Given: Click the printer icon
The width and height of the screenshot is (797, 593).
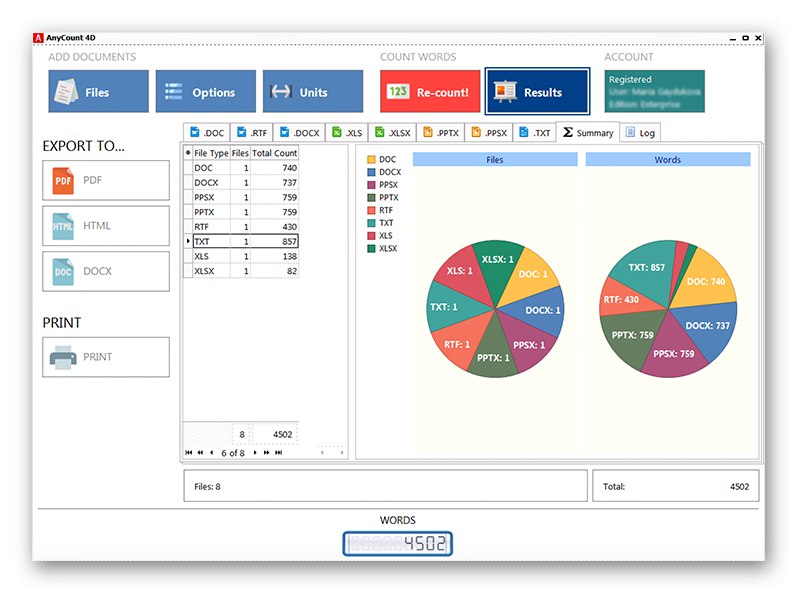Looking at the screenshot, I should click(63, 357).
